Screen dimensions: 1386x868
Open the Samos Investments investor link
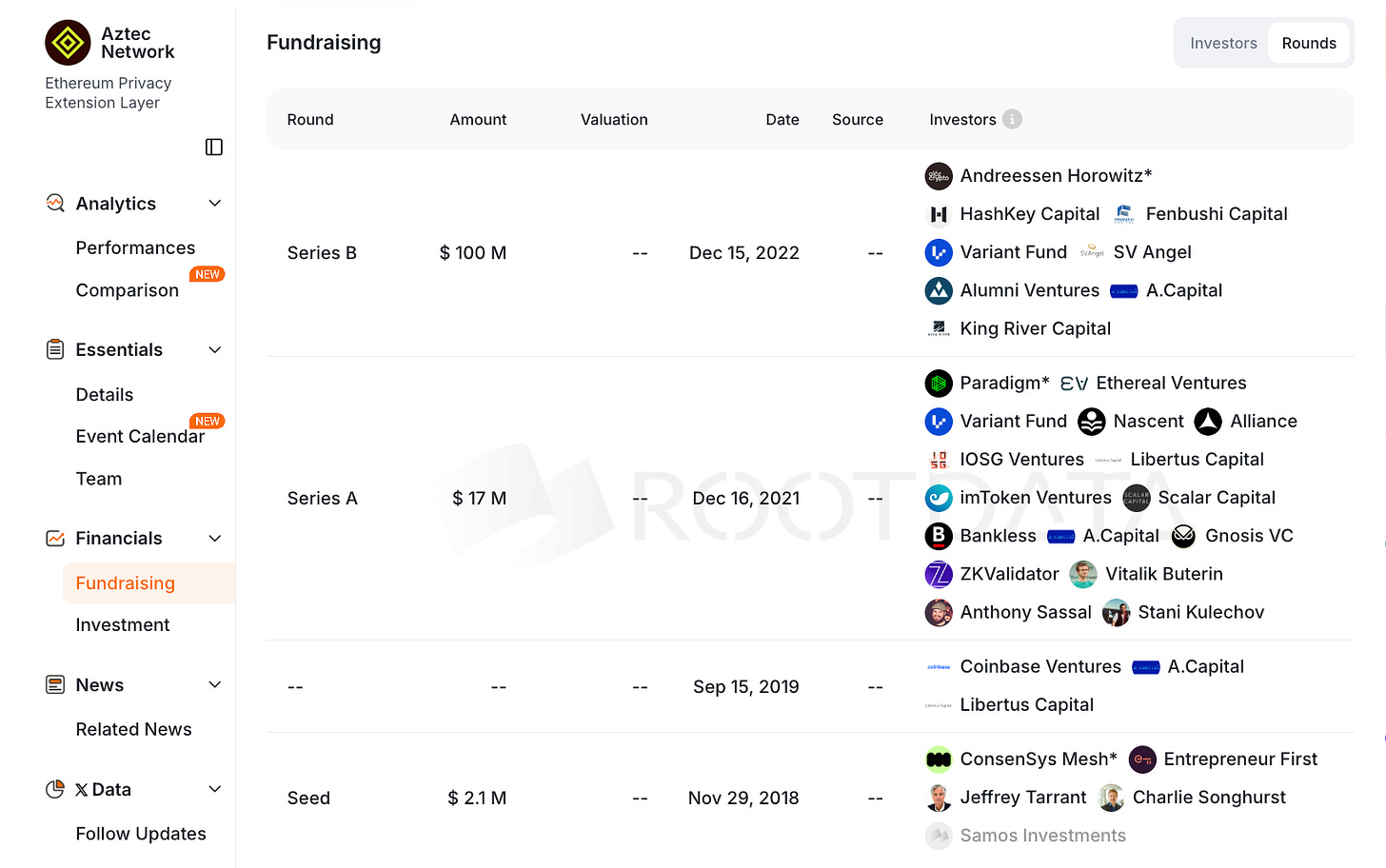[x=1042, y=836]
